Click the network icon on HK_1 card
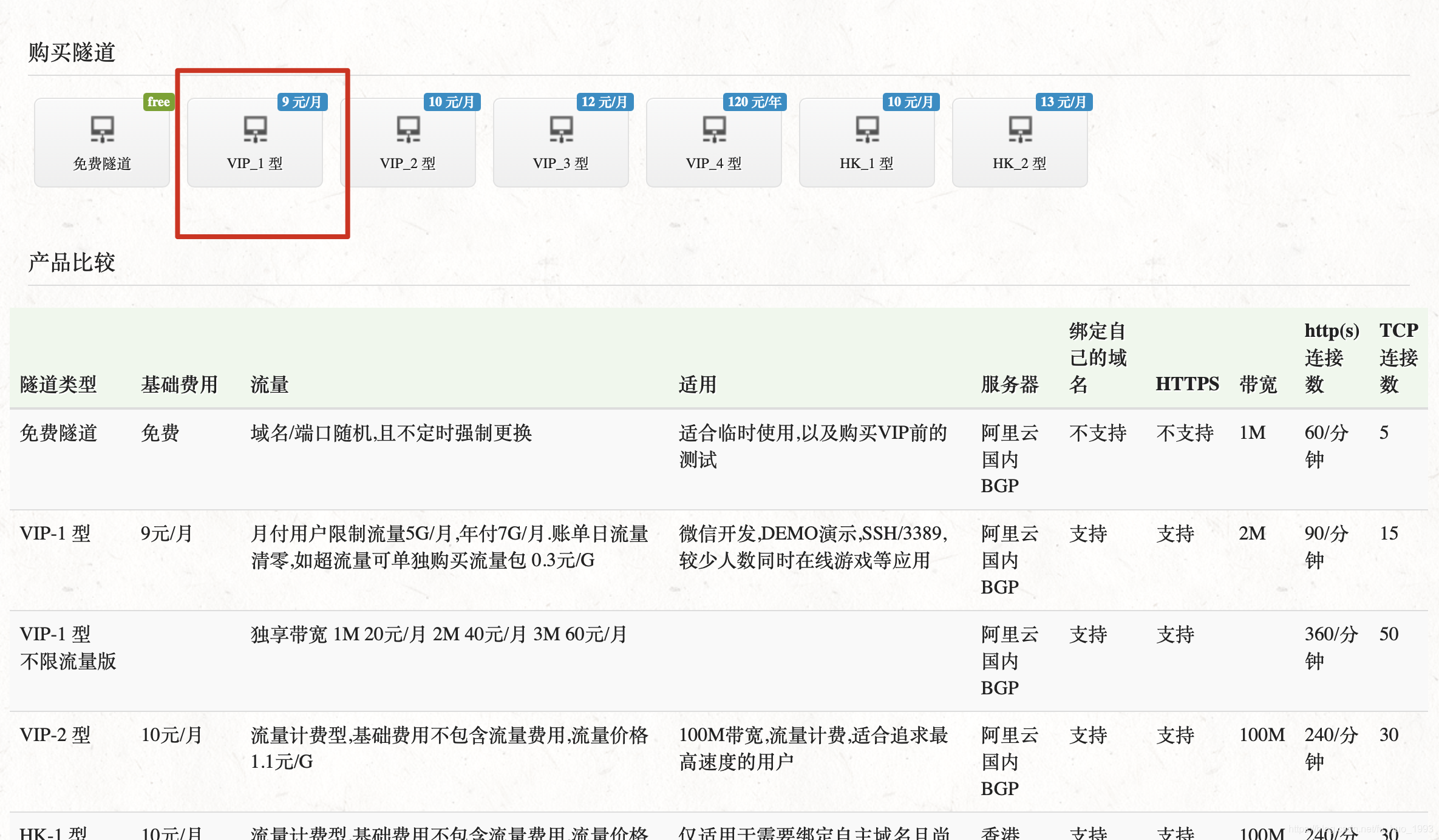 (x=867, y=129)
